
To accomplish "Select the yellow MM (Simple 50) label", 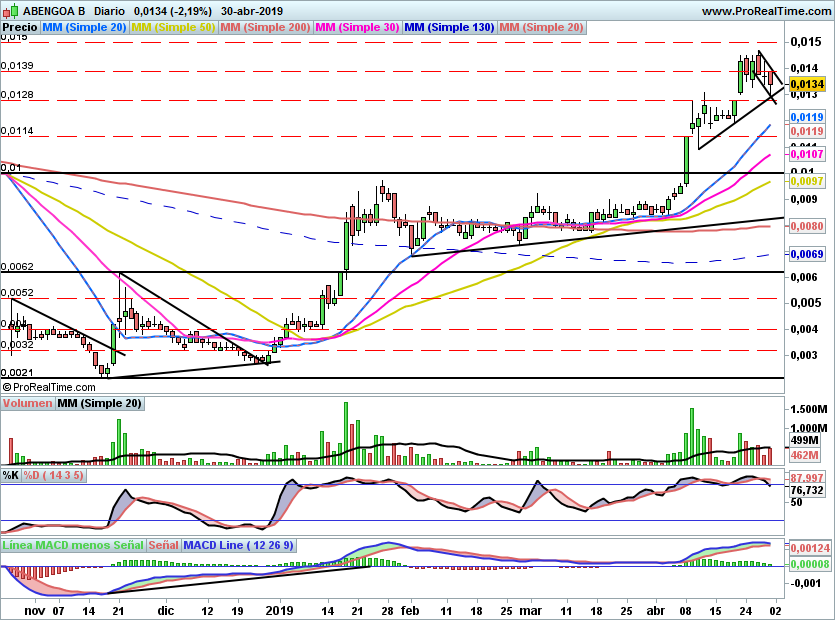I will tap(173, 27).
